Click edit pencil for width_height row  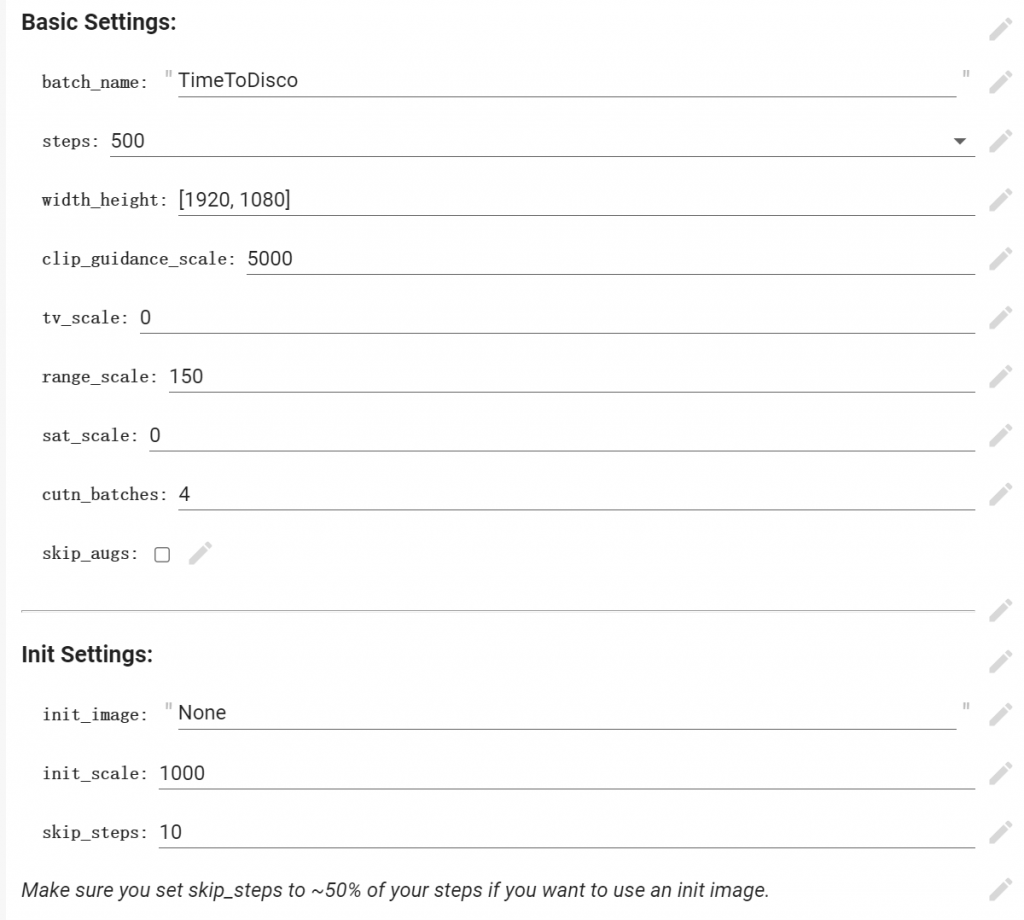pos(1000,200)
